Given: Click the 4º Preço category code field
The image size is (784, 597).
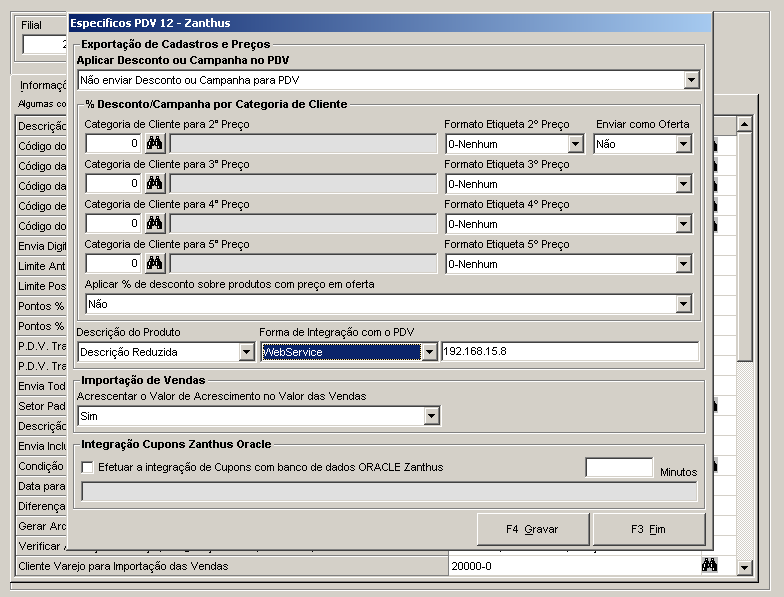Looking at the screenshot, I should (x=114, y=224).
